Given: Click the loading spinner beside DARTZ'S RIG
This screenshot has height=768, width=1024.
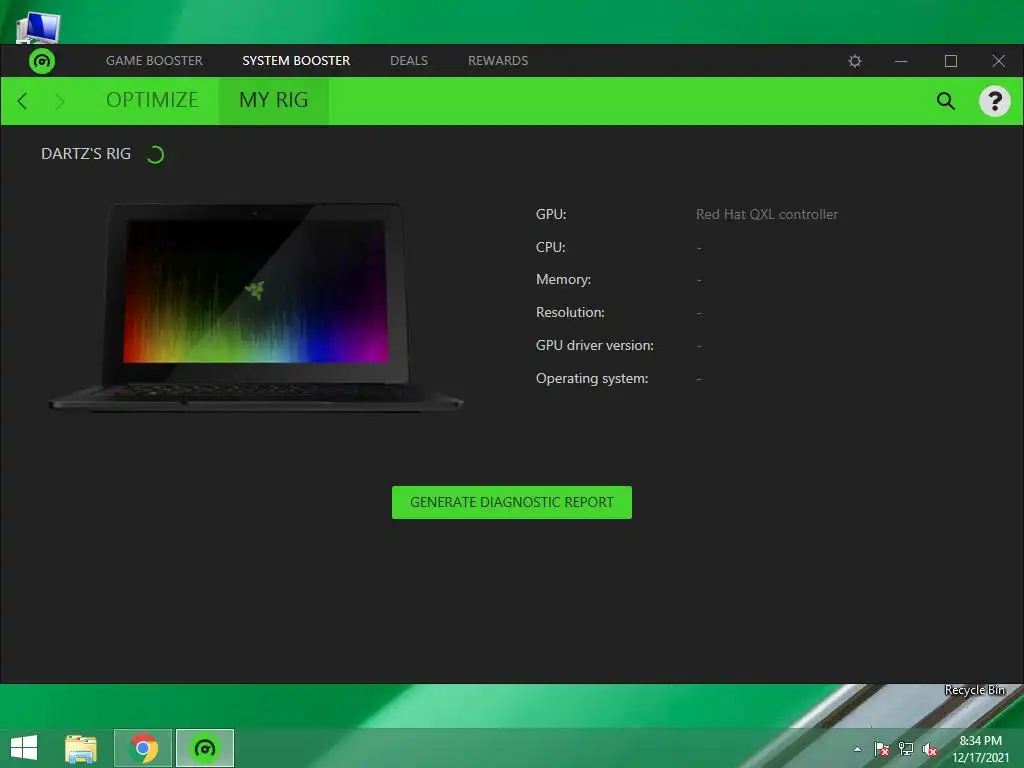Looking at the screenshot, I should click(155, 155).
